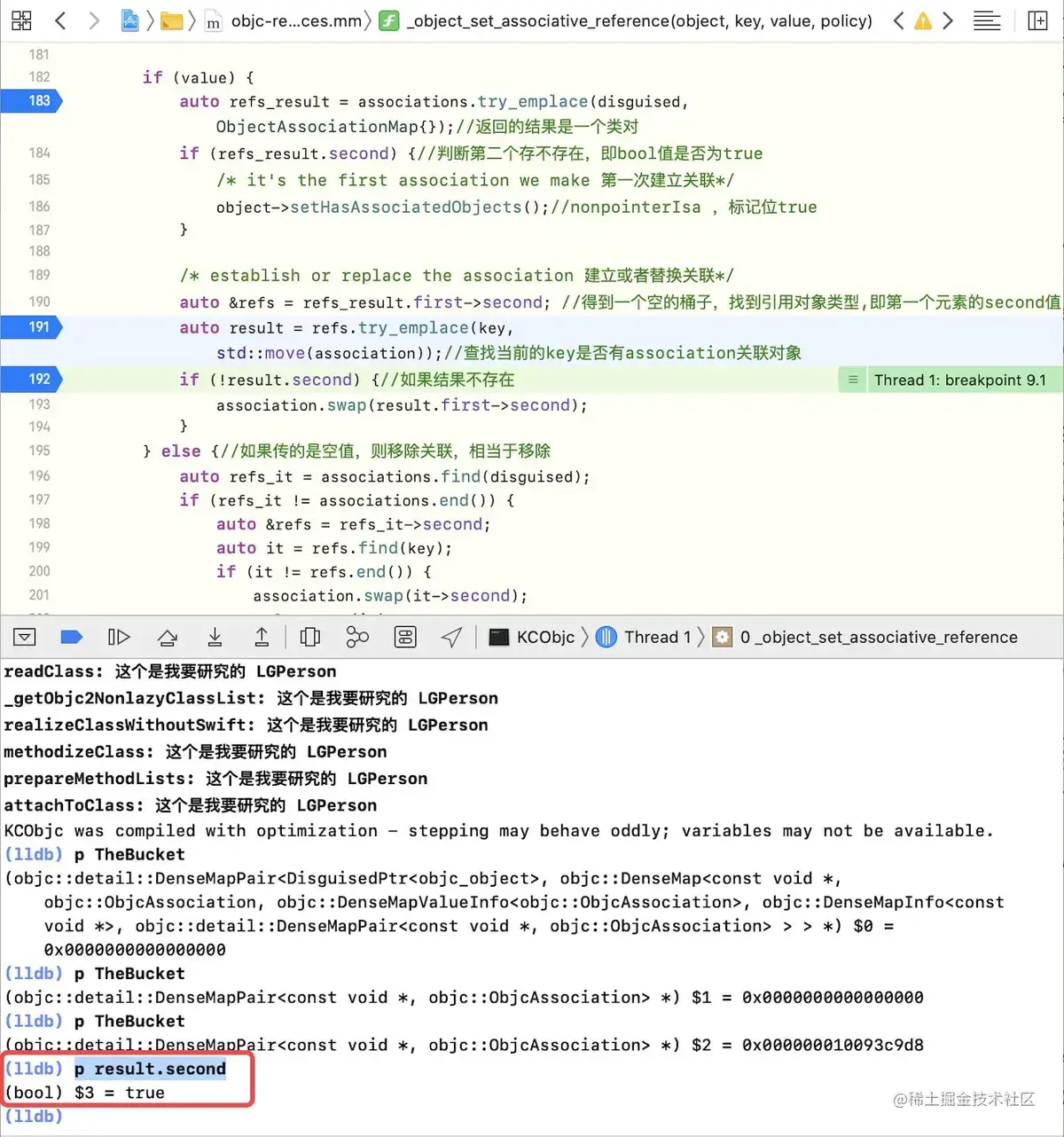Toggle breakpoint on line 191
This screenshot has height=1137, width=1064.
coord(31,327)
